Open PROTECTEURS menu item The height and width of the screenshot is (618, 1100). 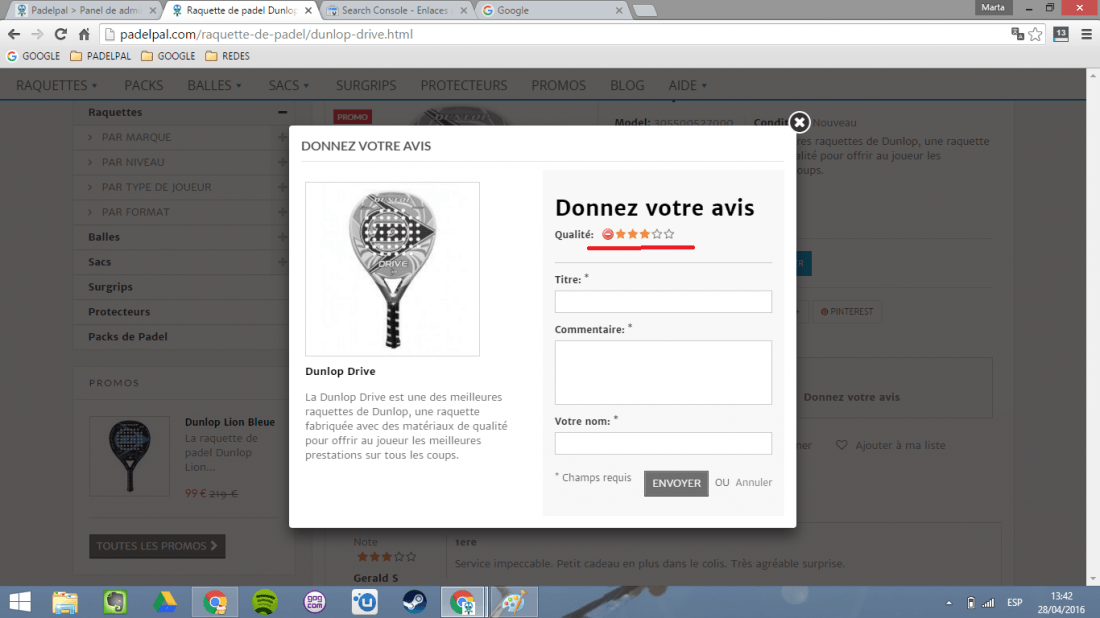click(464, 85)
